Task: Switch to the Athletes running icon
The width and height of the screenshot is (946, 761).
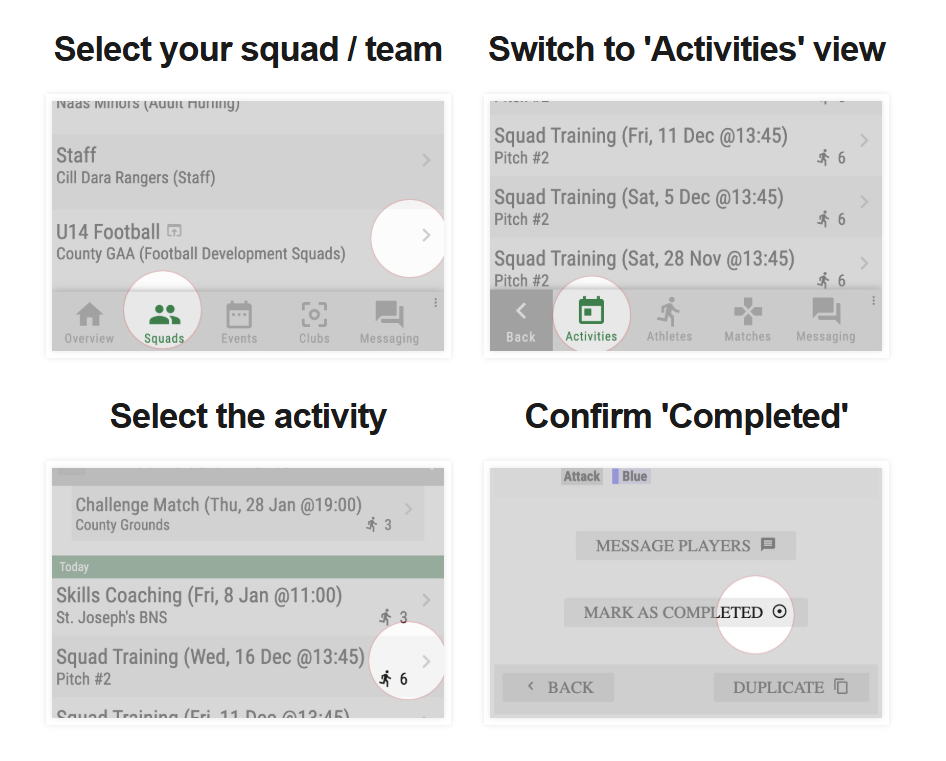Action: click(669, 312)
